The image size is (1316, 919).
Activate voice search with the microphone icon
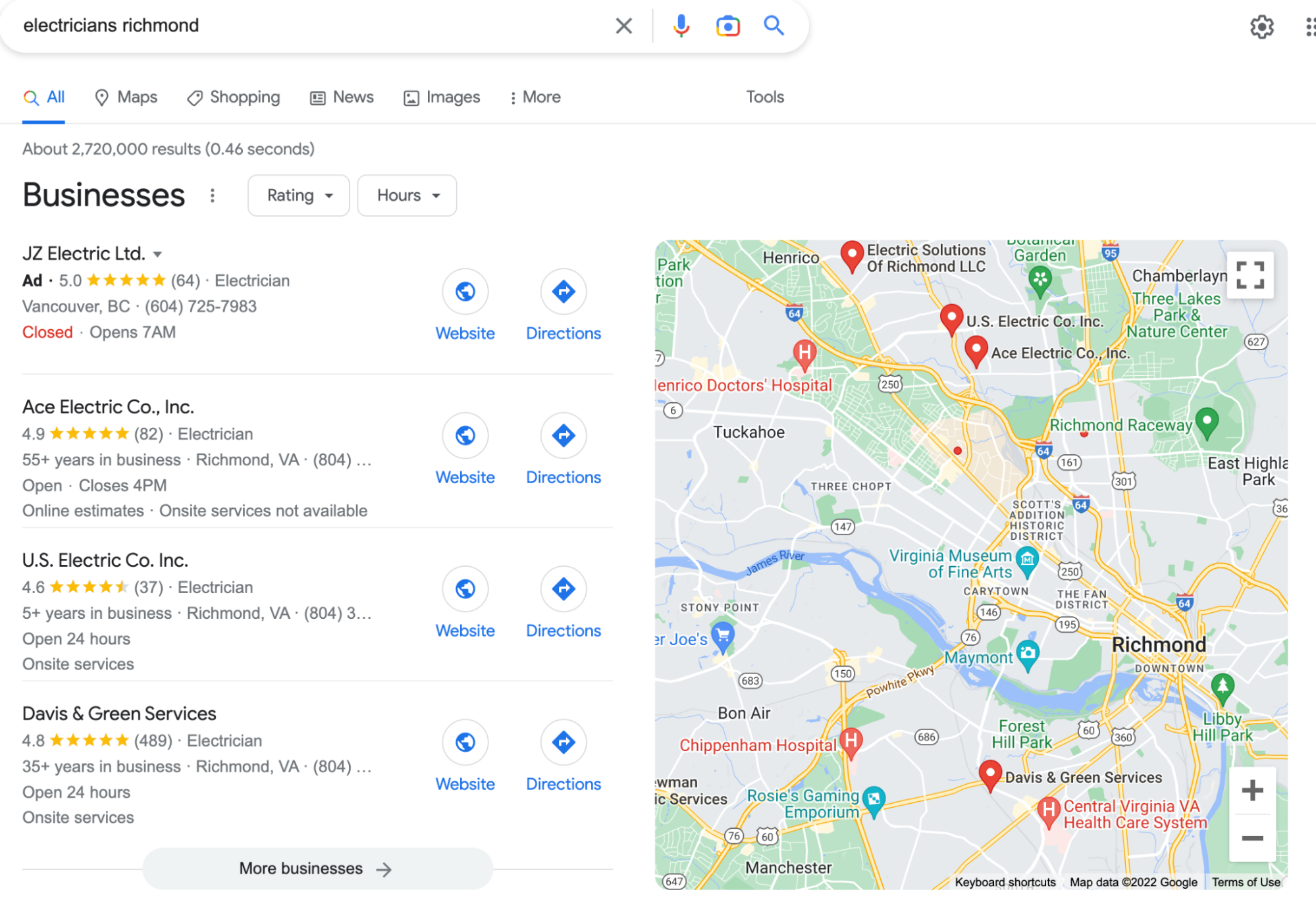(681, 26)
